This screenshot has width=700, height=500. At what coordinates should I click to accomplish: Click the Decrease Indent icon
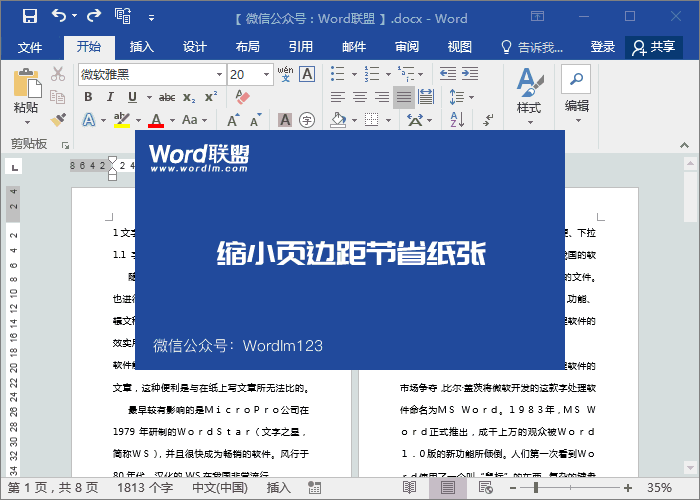coord(448,74)
